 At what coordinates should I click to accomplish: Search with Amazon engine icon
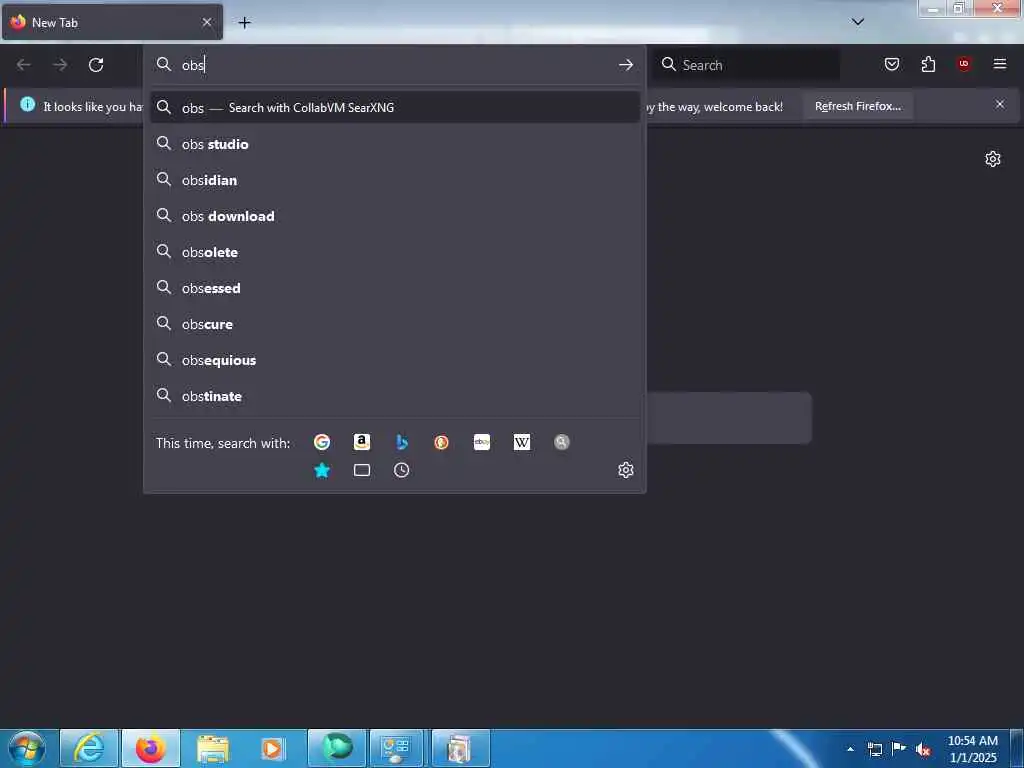[x=362, y=442]
